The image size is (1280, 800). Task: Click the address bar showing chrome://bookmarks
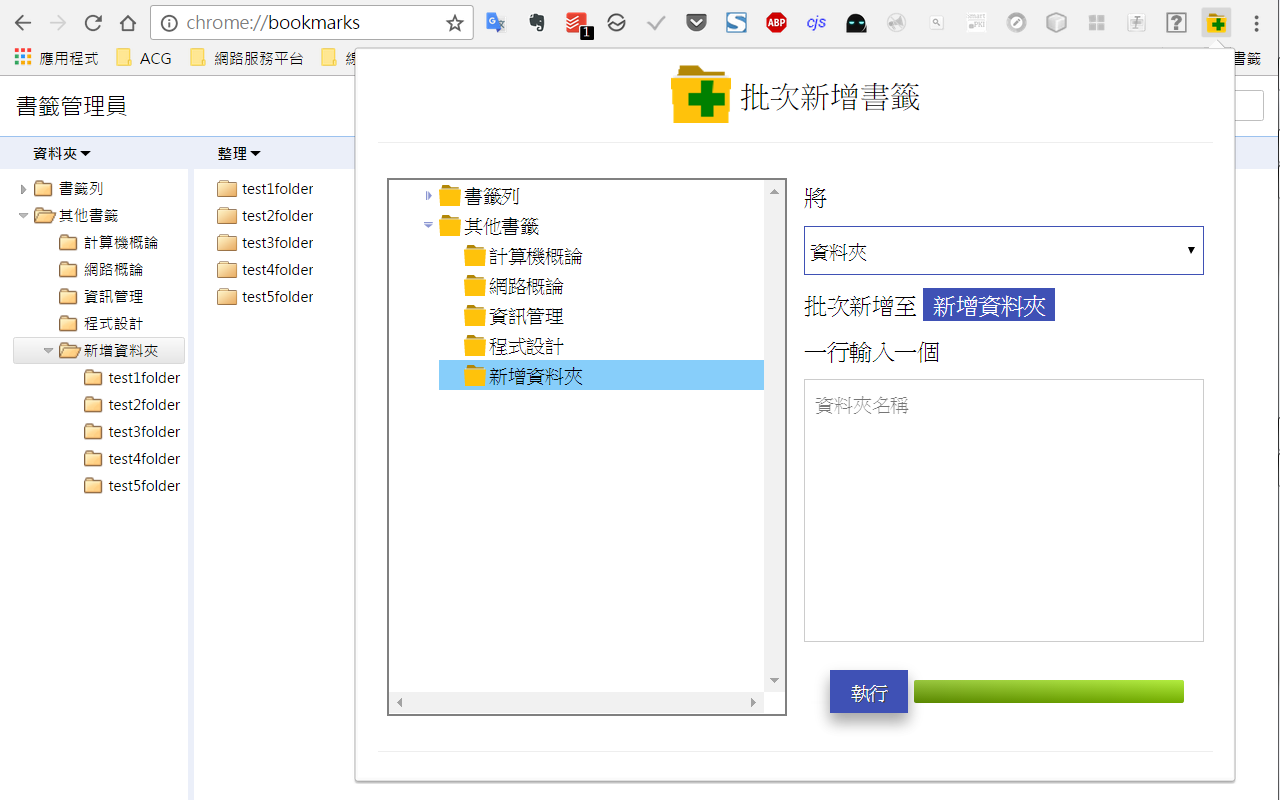click(310, 23)
